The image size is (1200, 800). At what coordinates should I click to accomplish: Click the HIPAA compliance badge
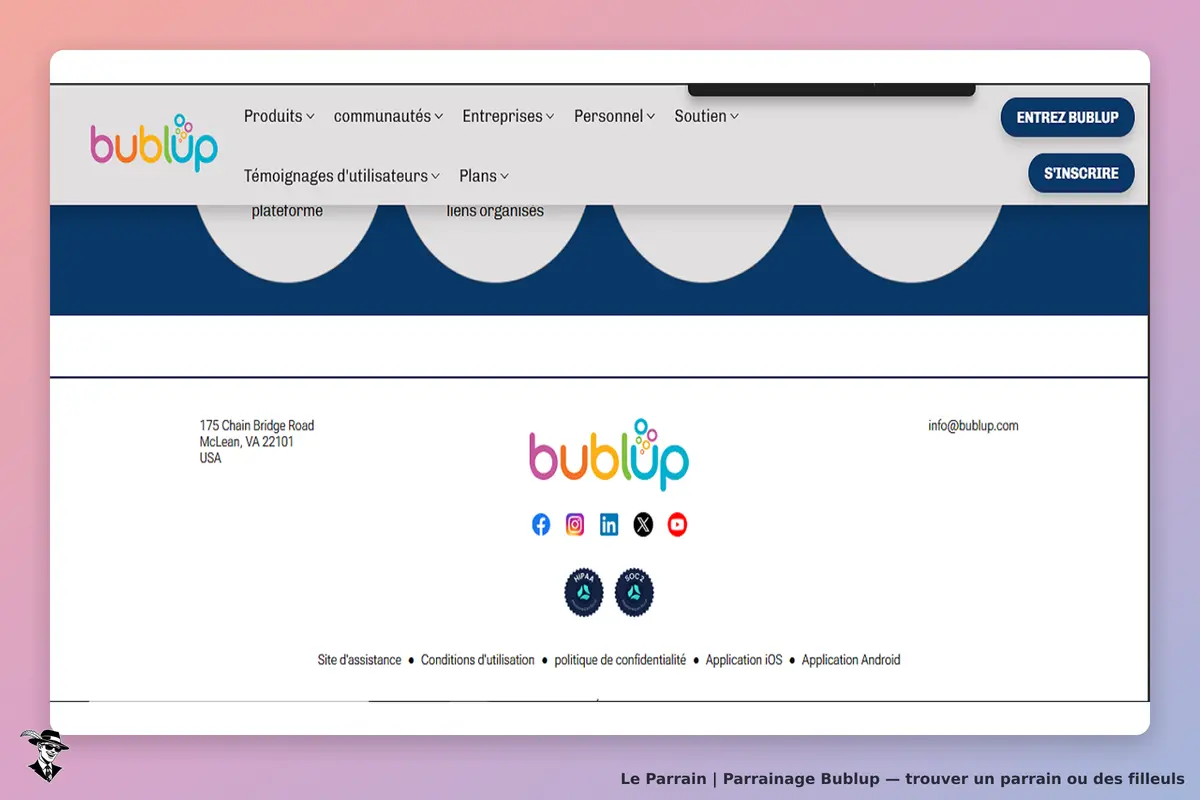pyautogui.click(x=584, y=593)
